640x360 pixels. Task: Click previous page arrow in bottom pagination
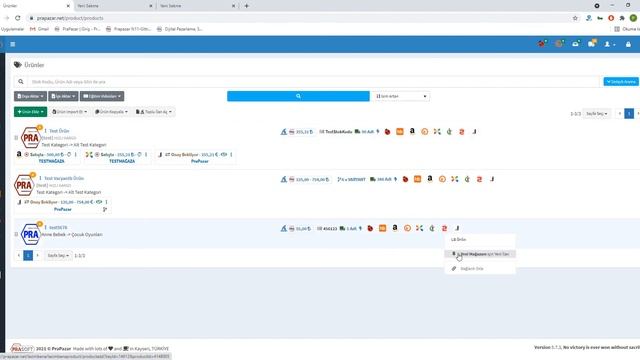point(18,256)
